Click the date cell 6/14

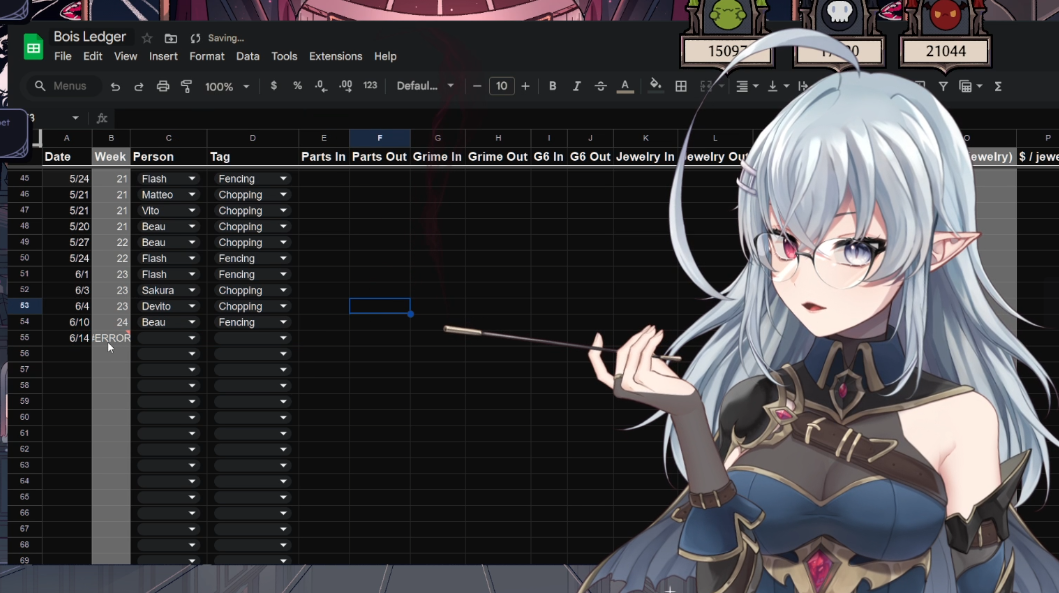click(66, 338)
